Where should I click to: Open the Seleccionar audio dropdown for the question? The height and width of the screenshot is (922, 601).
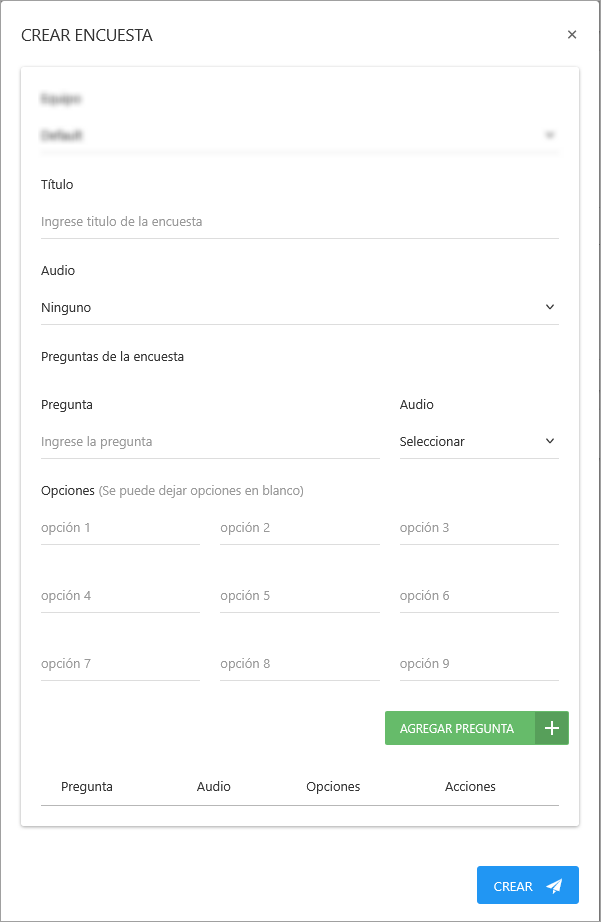click(x=479, y=441)
